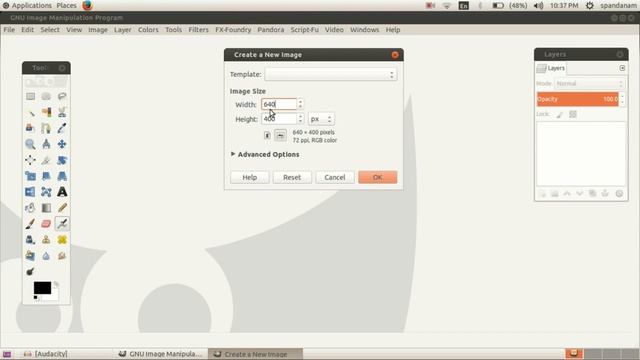Select the Perspective tool
Screen dimensions: 640x360
tap(62, 176)
